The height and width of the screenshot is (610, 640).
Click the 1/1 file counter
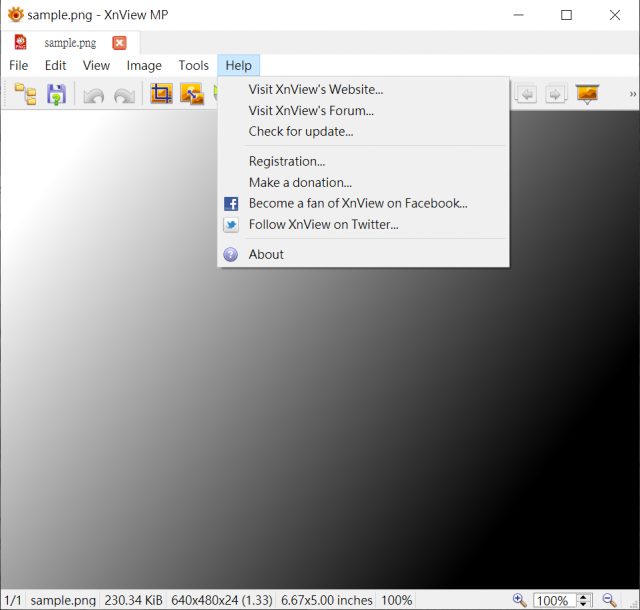[13, 600]
